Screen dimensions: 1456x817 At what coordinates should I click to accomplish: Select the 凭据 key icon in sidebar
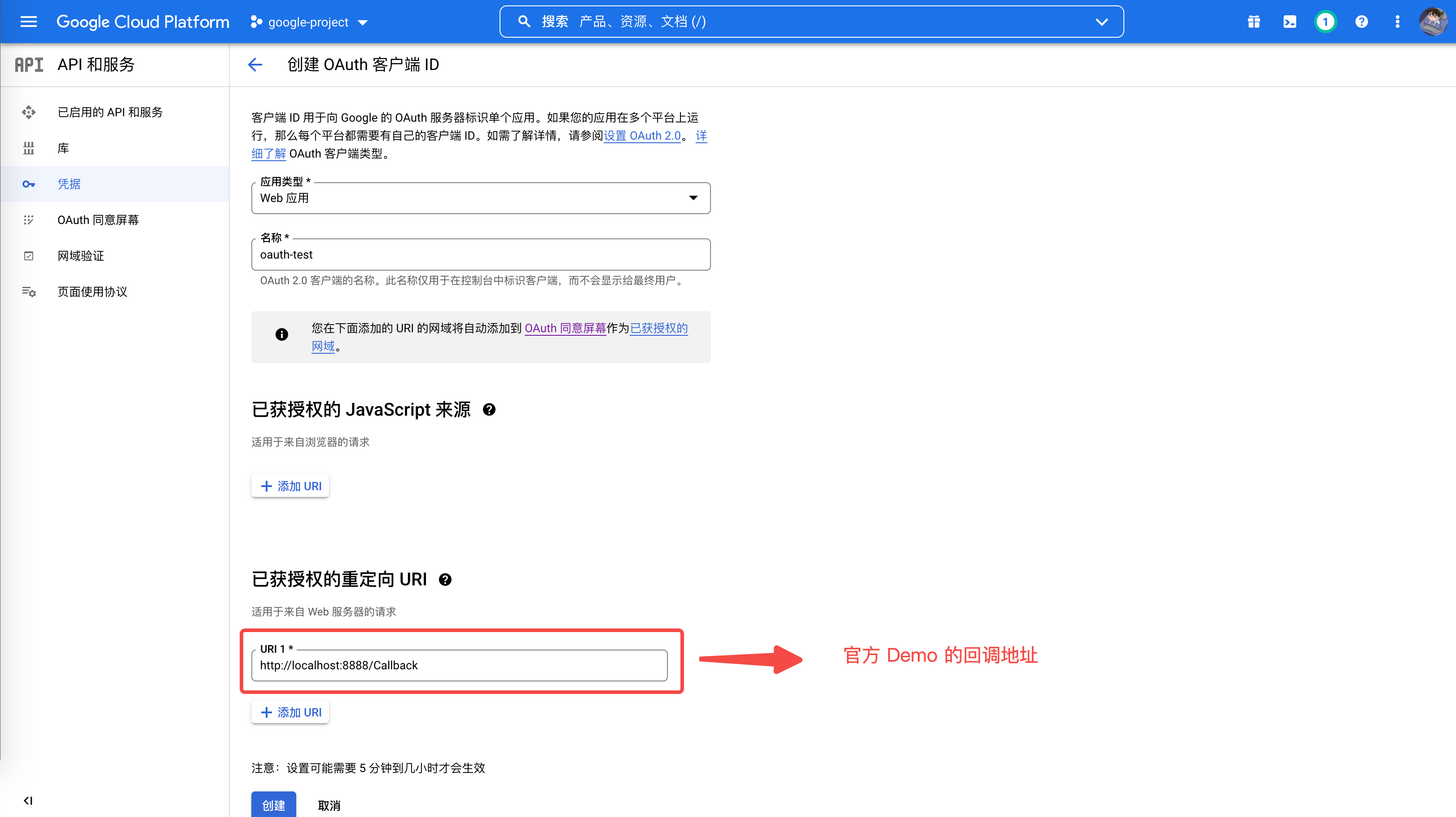(x=29, y=184)
